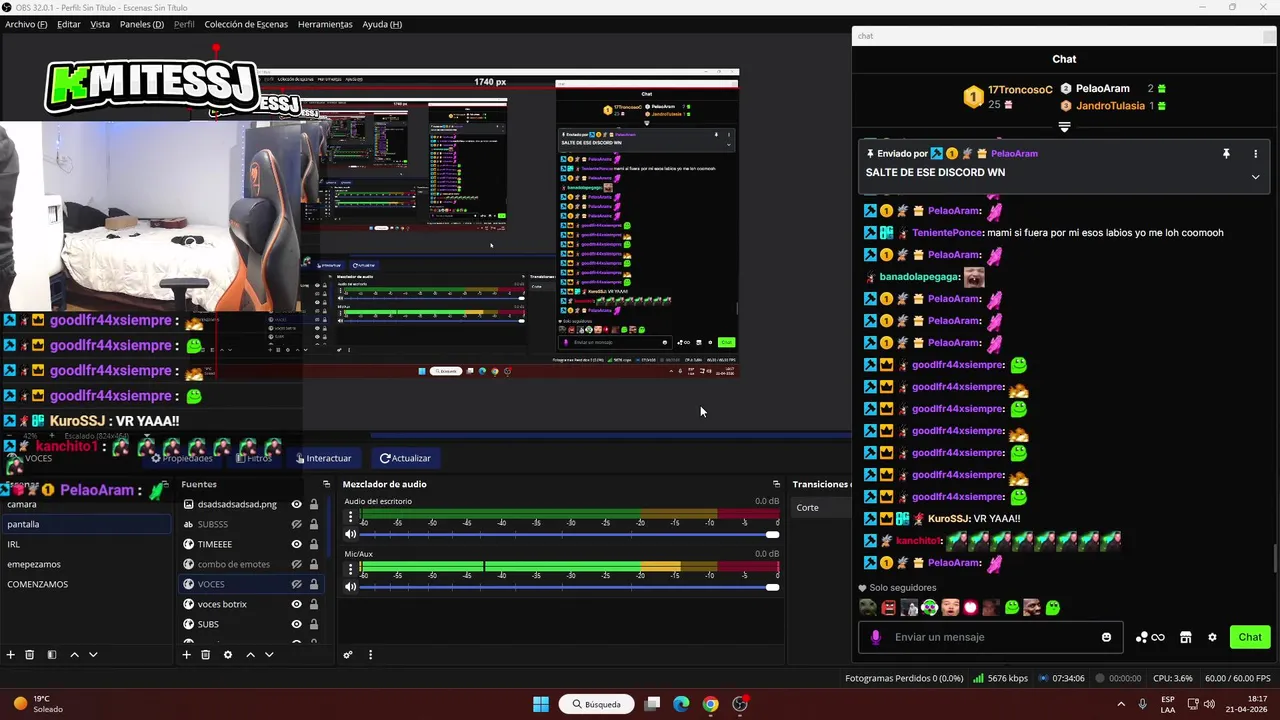Screen dimensions: 1280x720
Task: Open Colección de Escenas menu
Action: [246, 24]
